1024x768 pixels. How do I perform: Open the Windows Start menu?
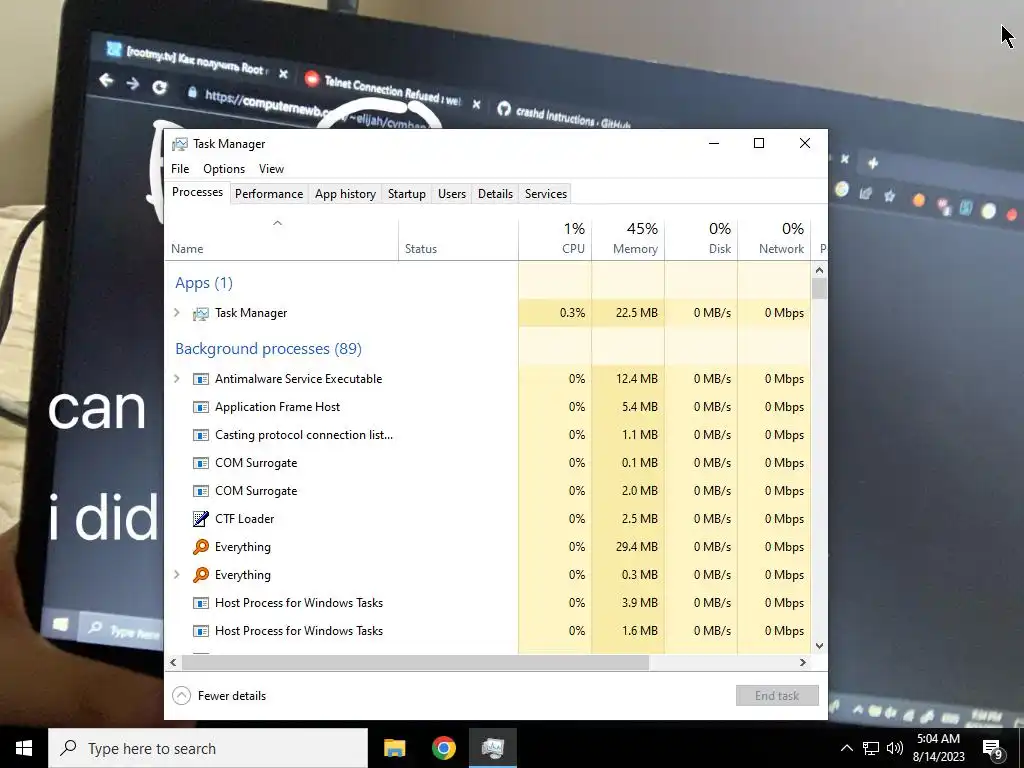coord(24,748)
